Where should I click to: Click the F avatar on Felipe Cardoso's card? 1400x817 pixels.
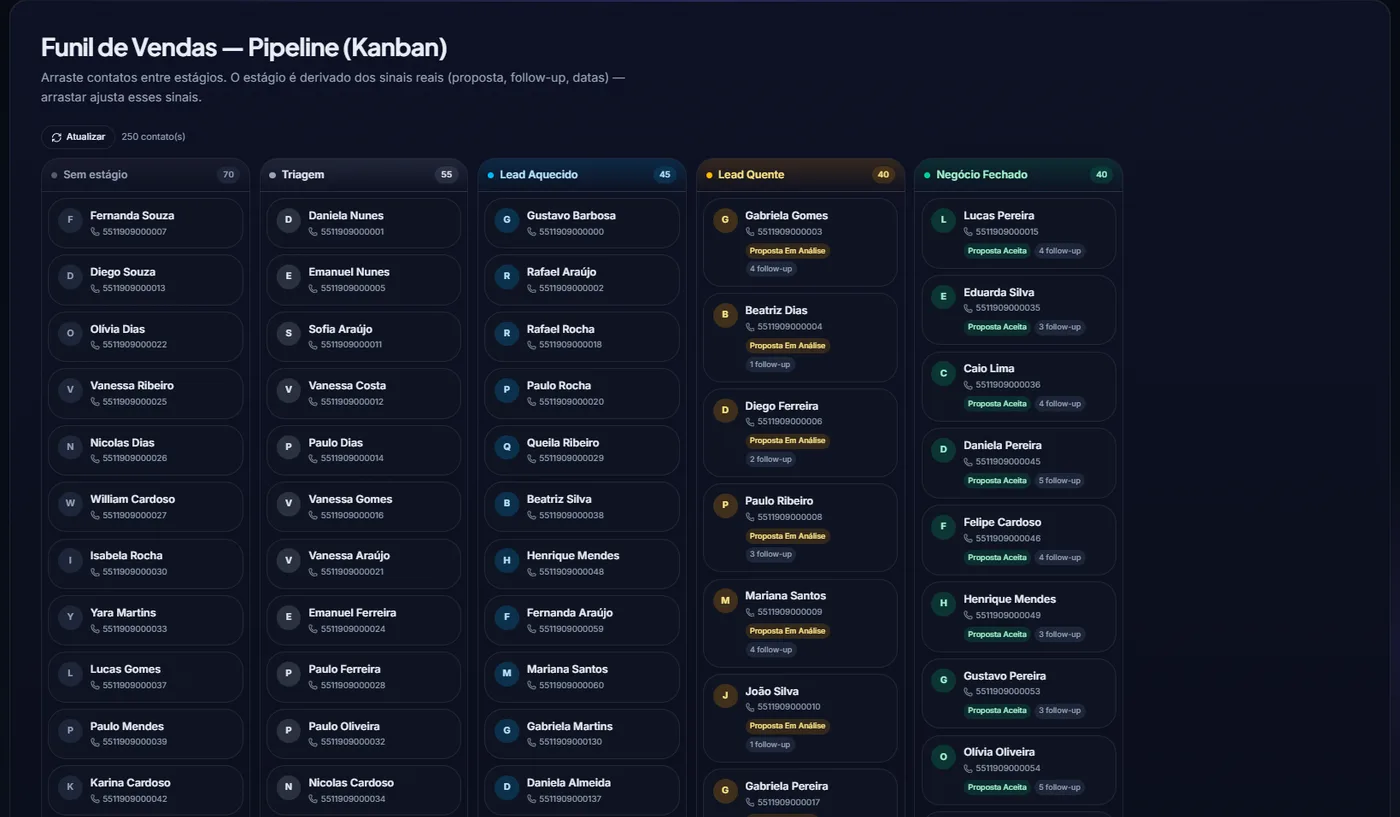click(943, 527)
